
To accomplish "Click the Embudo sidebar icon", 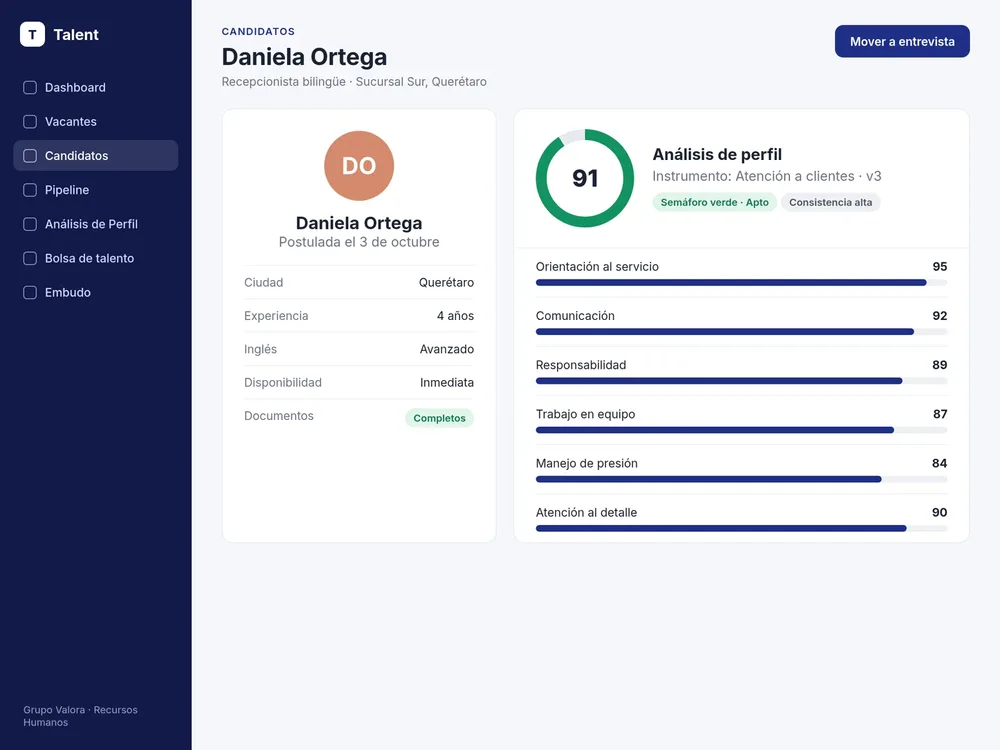I will coord(30,292).
